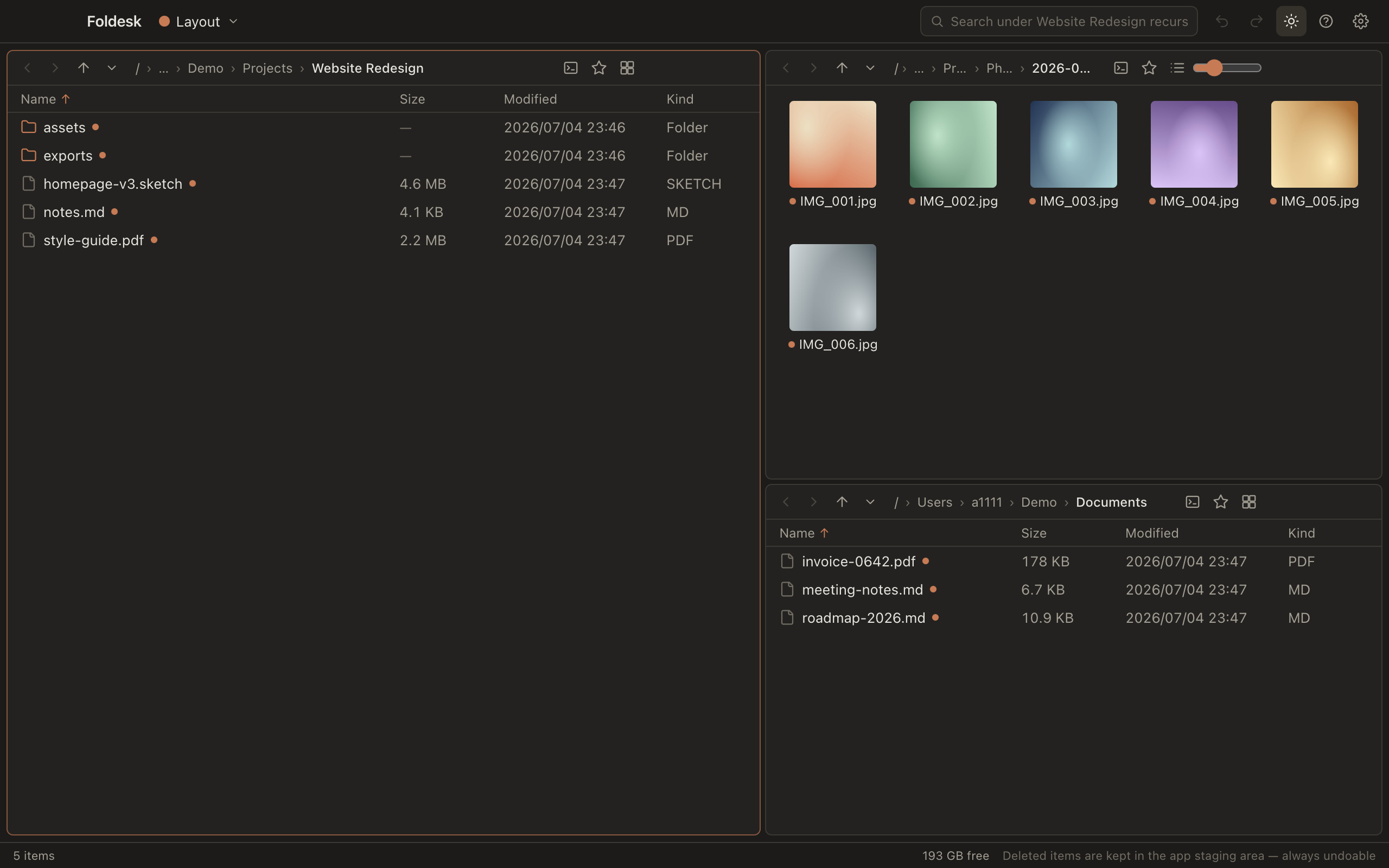Go forward in Documents pane

tap(814, 502)
